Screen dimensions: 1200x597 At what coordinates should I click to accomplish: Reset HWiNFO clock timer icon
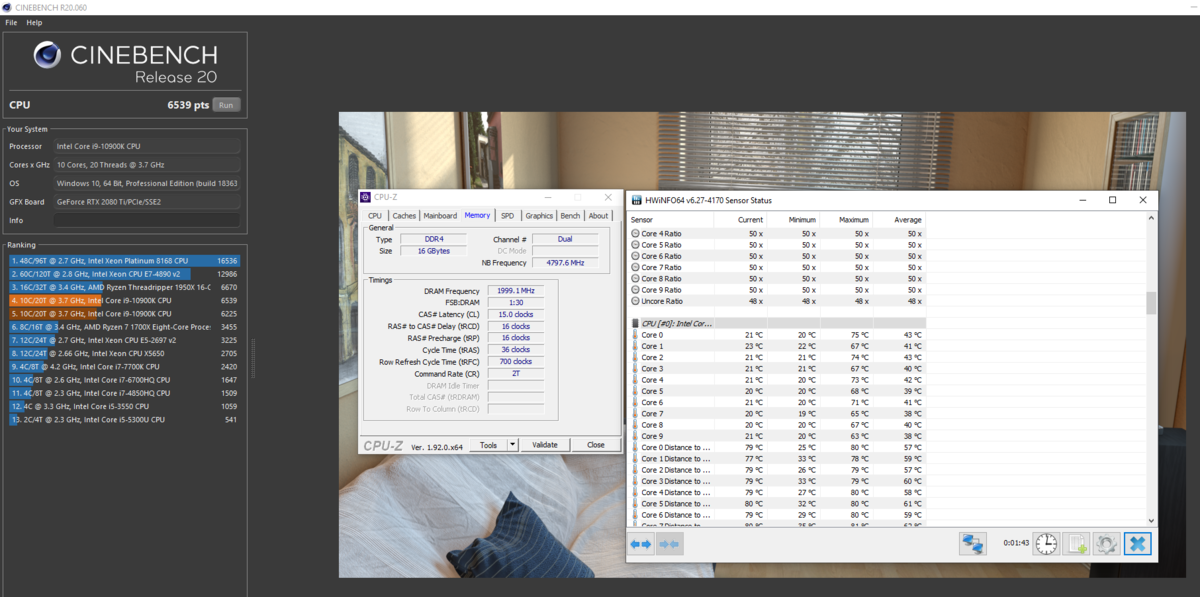1046,544
